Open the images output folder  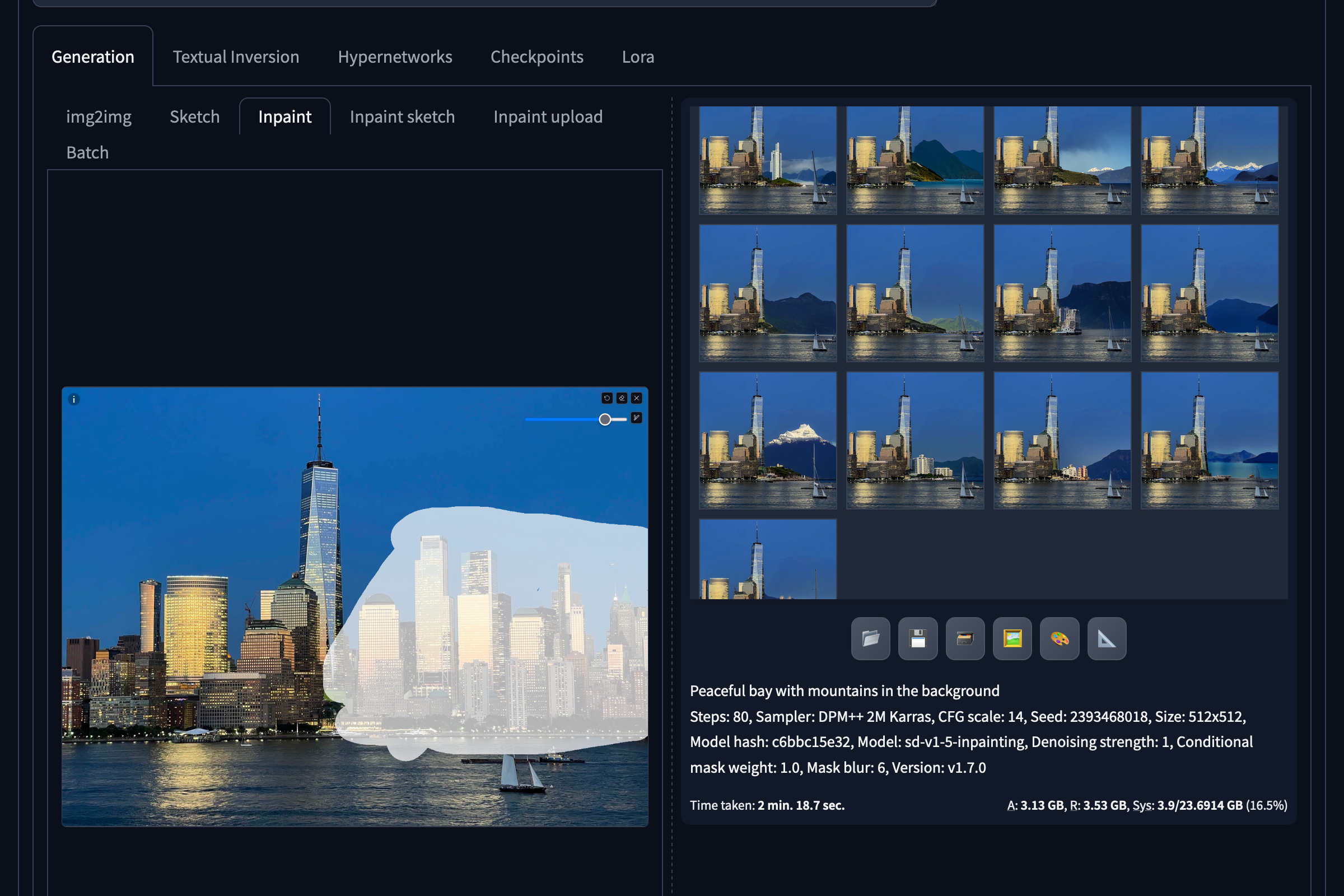(x=870, y=638)
